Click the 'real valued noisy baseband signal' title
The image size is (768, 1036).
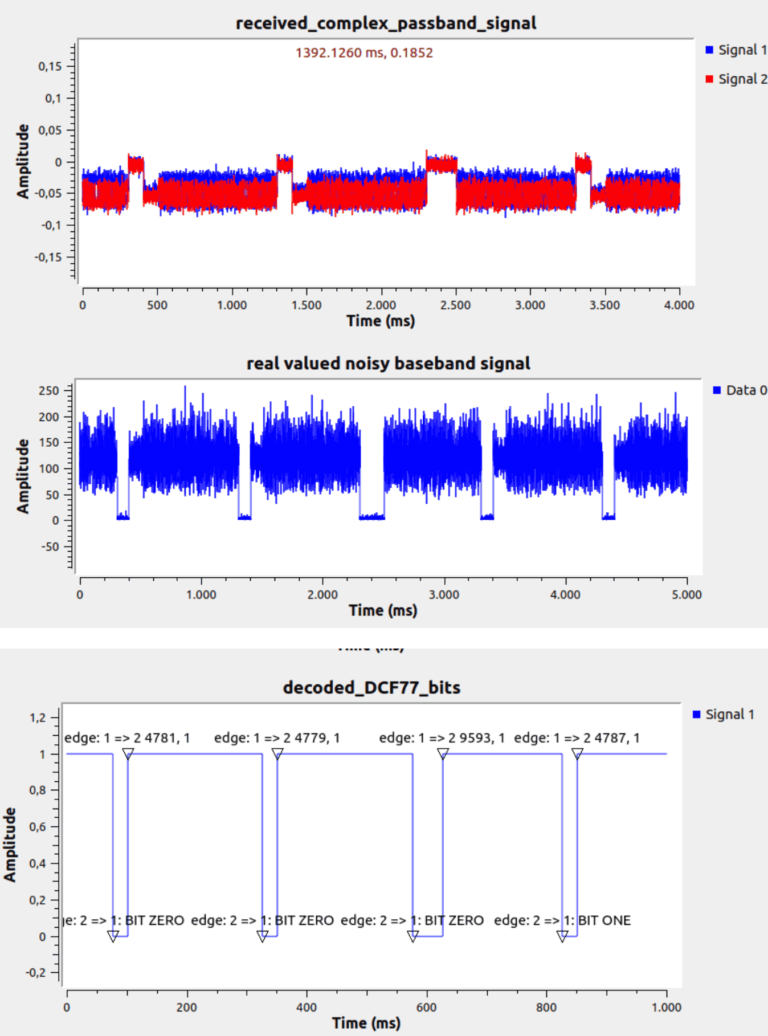[x=387, y=363]
